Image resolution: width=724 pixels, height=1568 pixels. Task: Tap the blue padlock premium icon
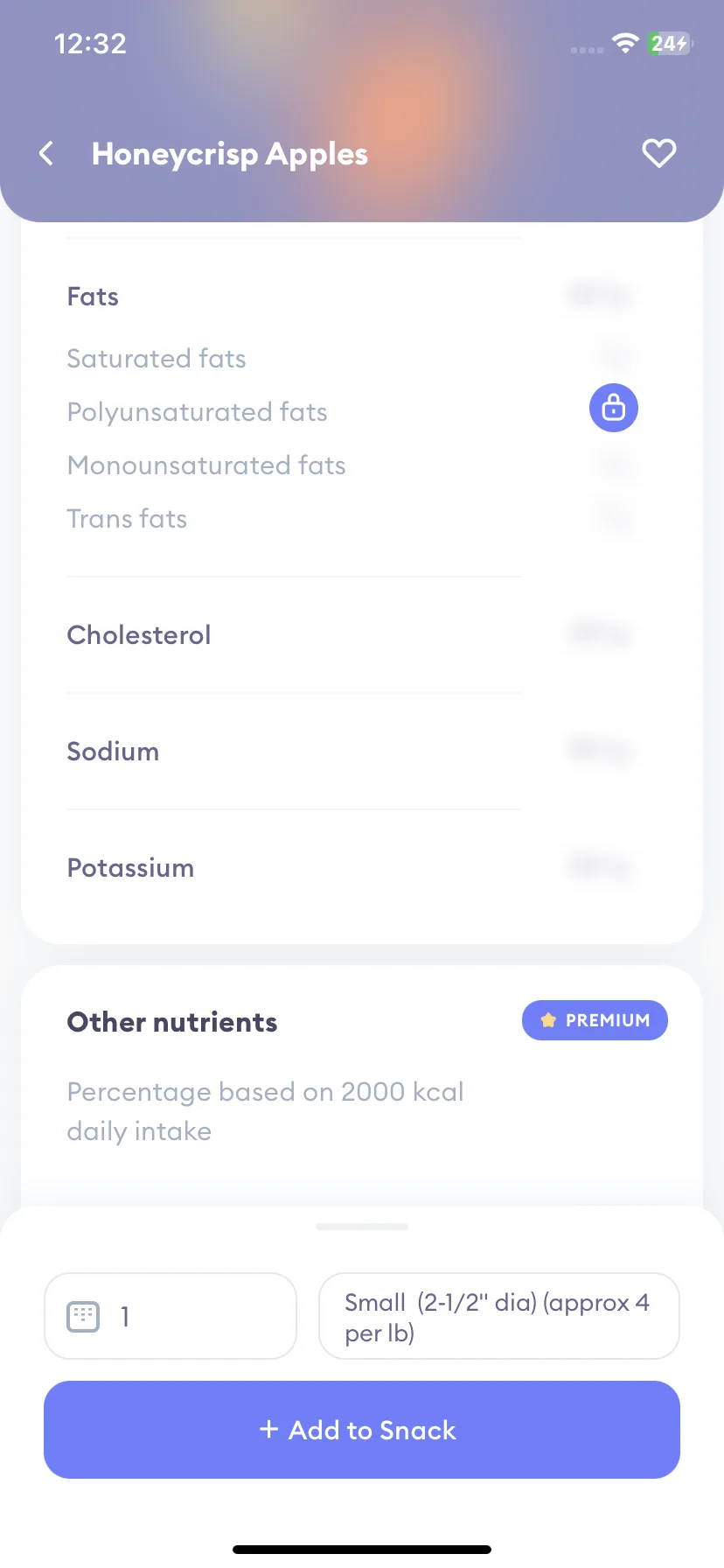[x=614, y=408]
